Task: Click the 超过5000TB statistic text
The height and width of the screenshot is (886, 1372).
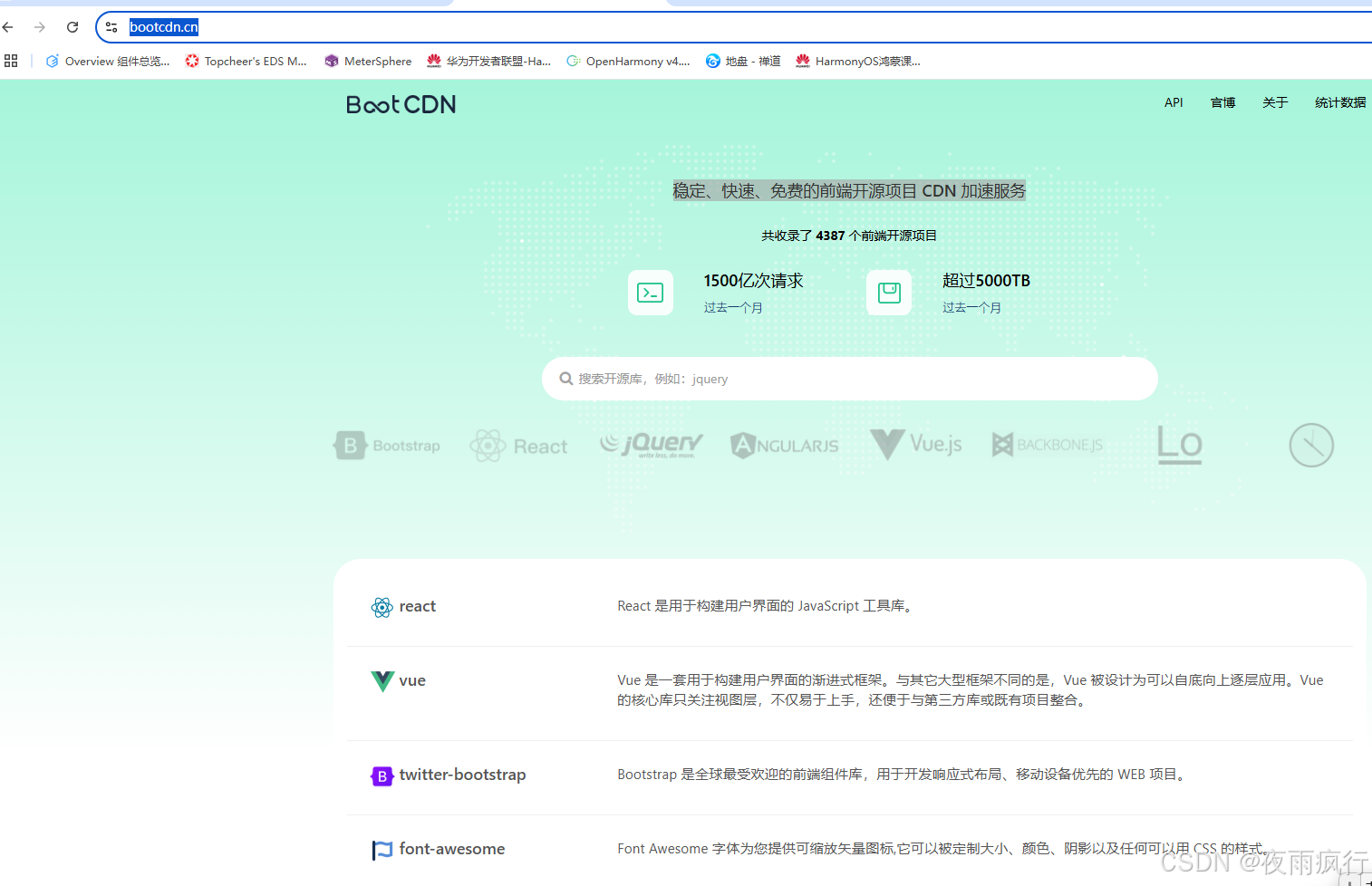Action: coord(986,281)
